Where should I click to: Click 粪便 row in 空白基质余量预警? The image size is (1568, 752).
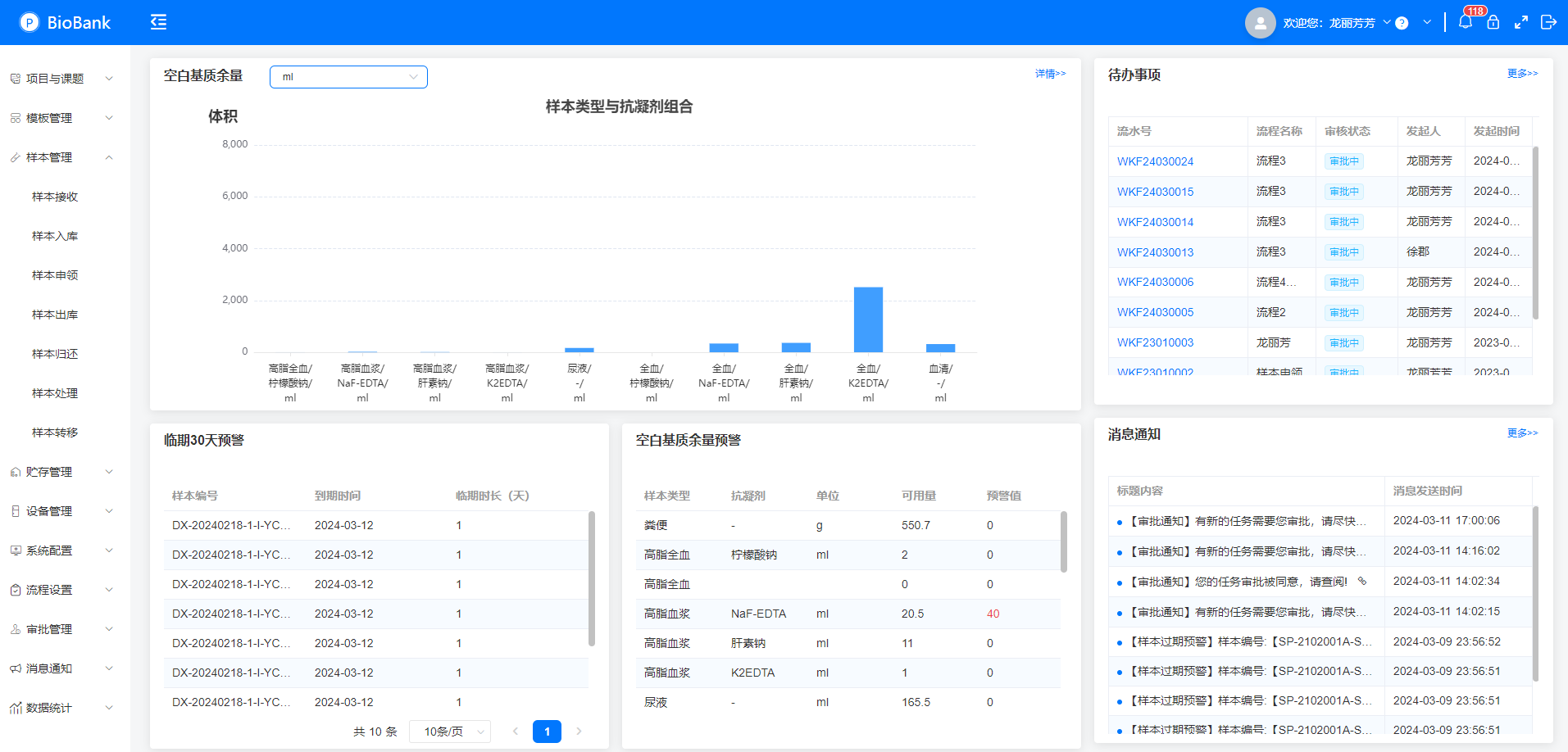click(x=848, y=525)
